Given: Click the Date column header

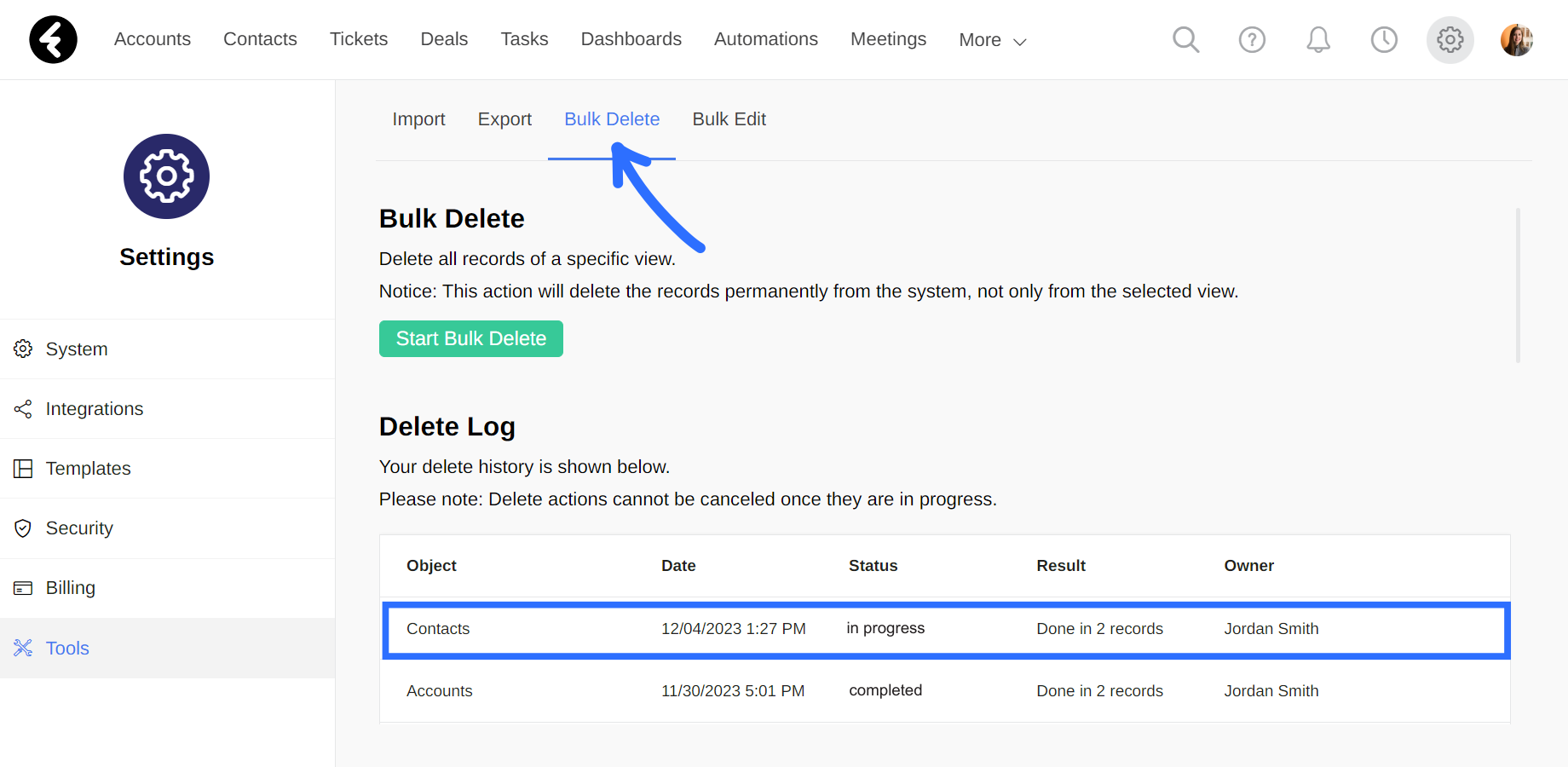Looking at the screenshot, I should tap(678, 566).
